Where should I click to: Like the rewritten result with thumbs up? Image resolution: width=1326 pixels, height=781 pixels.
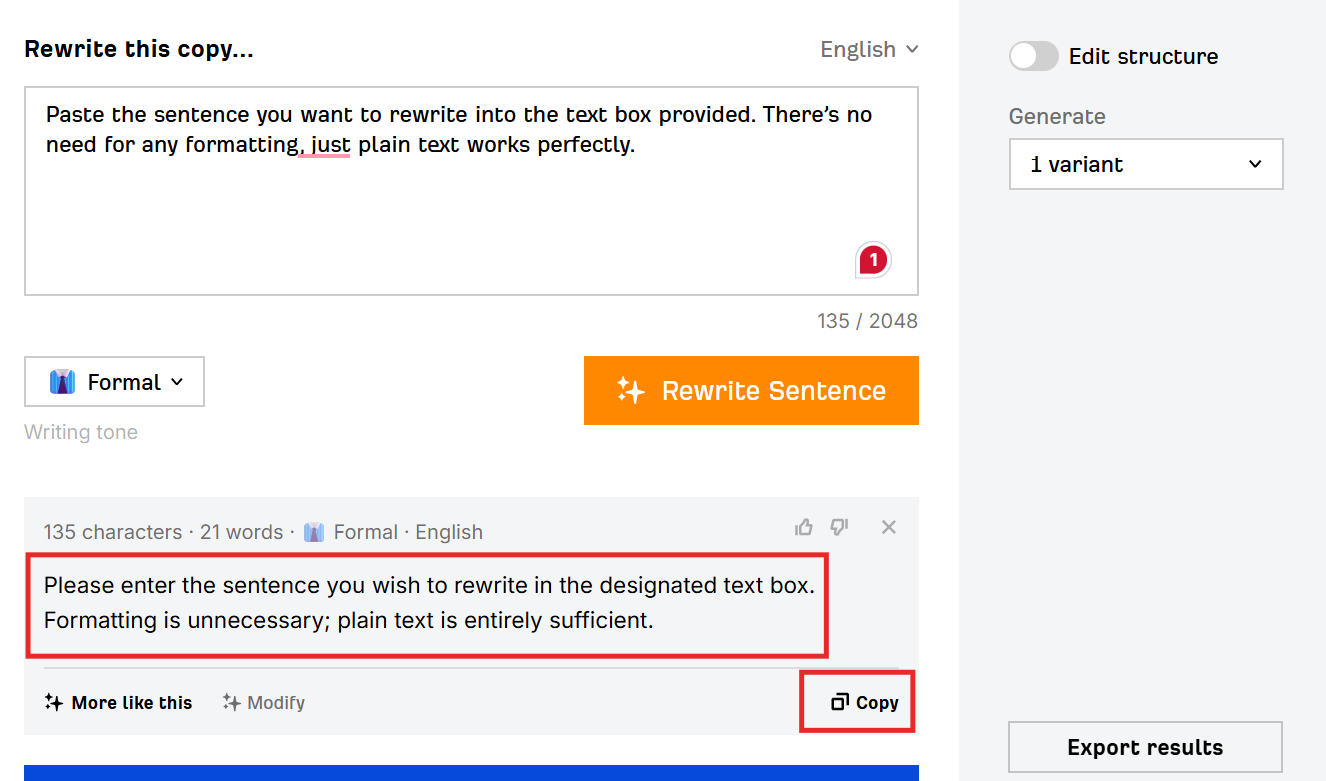(804, 527)
